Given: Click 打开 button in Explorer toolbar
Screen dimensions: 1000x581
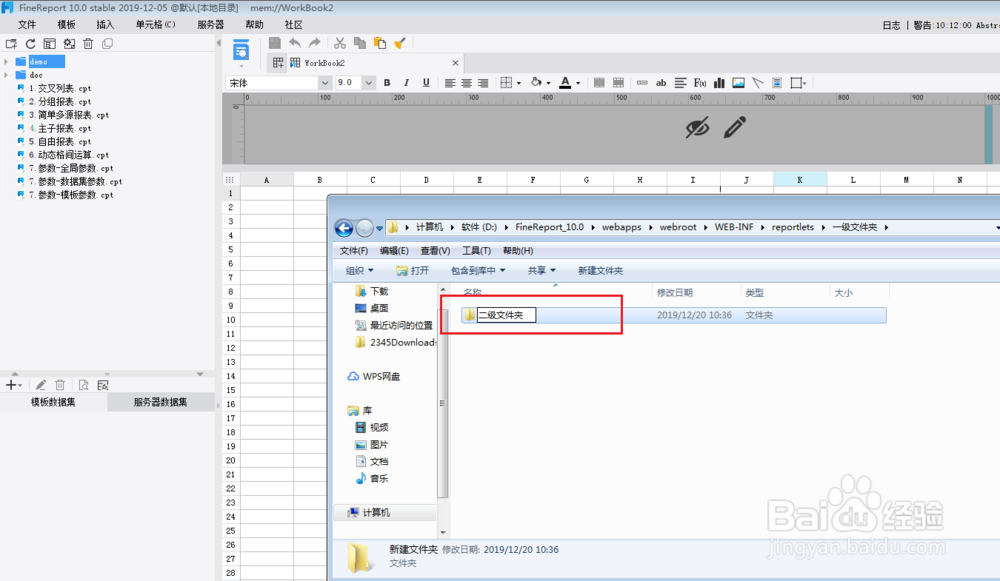Looking at the screenshot, I should coord(413,270).
